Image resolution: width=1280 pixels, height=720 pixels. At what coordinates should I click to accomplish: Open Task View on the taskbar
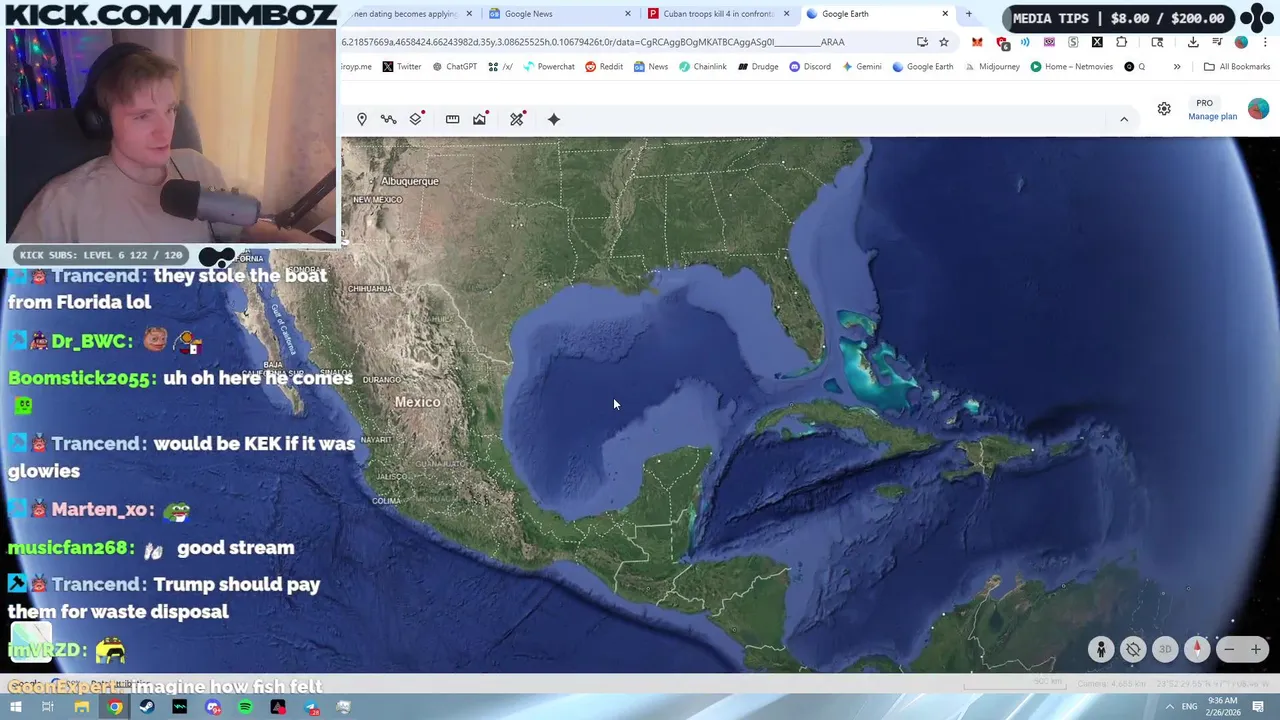47,707
